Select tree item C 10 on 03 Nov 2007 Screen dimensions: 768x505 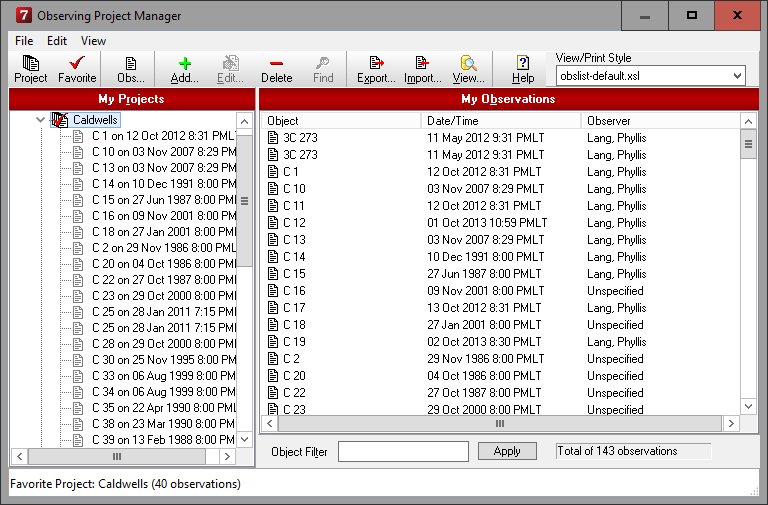[164, 152]
